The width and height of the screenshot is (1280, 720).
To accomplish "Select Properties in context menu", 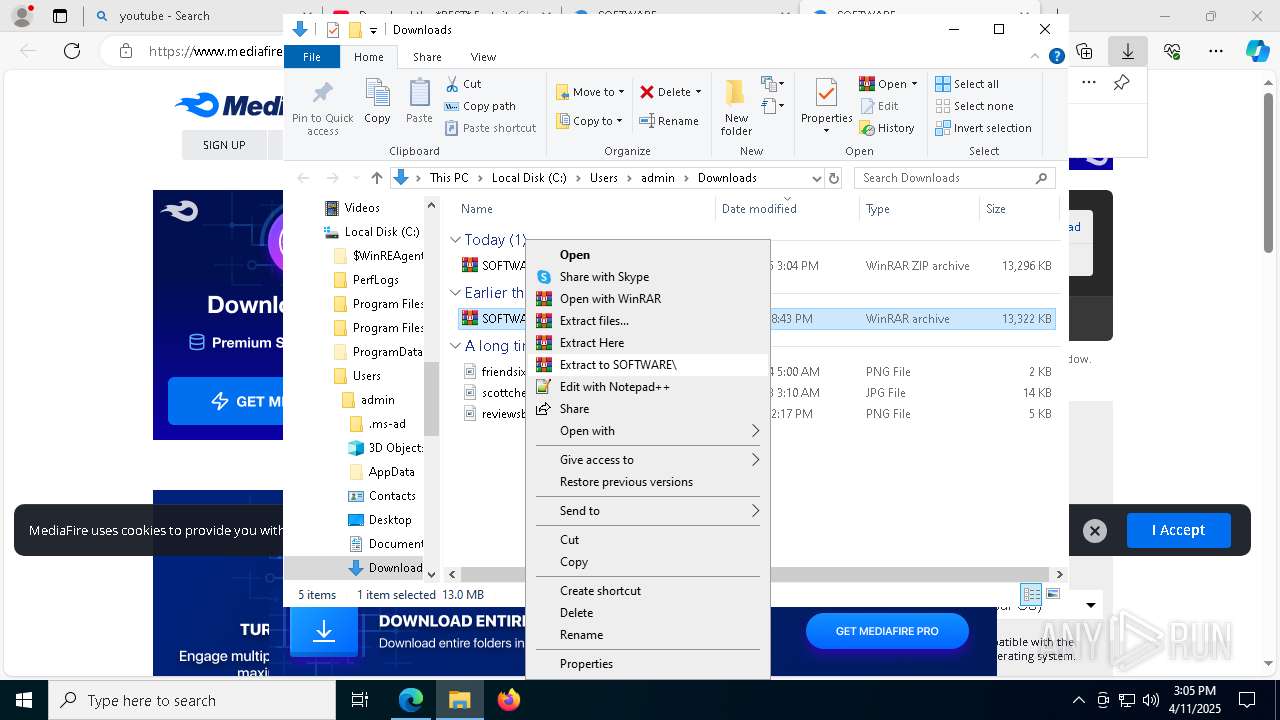I will 648,664.
